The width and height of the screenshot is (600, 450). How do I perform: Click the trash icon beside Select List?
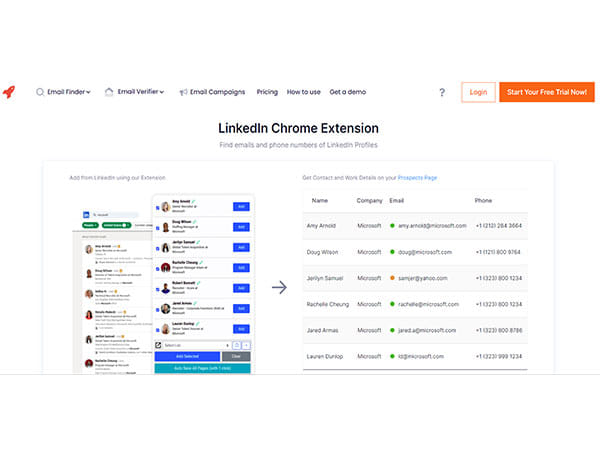[x=237, y=346]
